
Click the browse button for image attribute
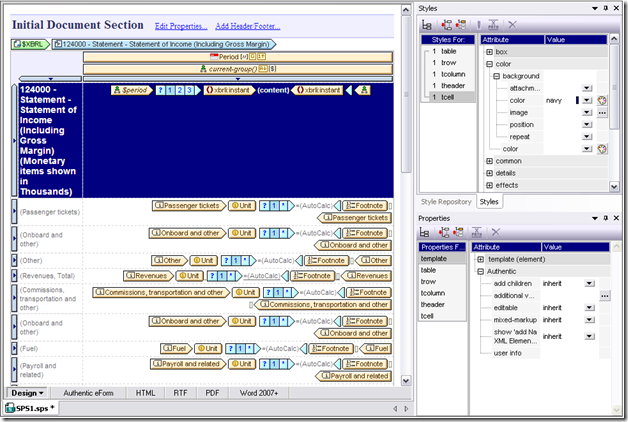coord(602,113)
